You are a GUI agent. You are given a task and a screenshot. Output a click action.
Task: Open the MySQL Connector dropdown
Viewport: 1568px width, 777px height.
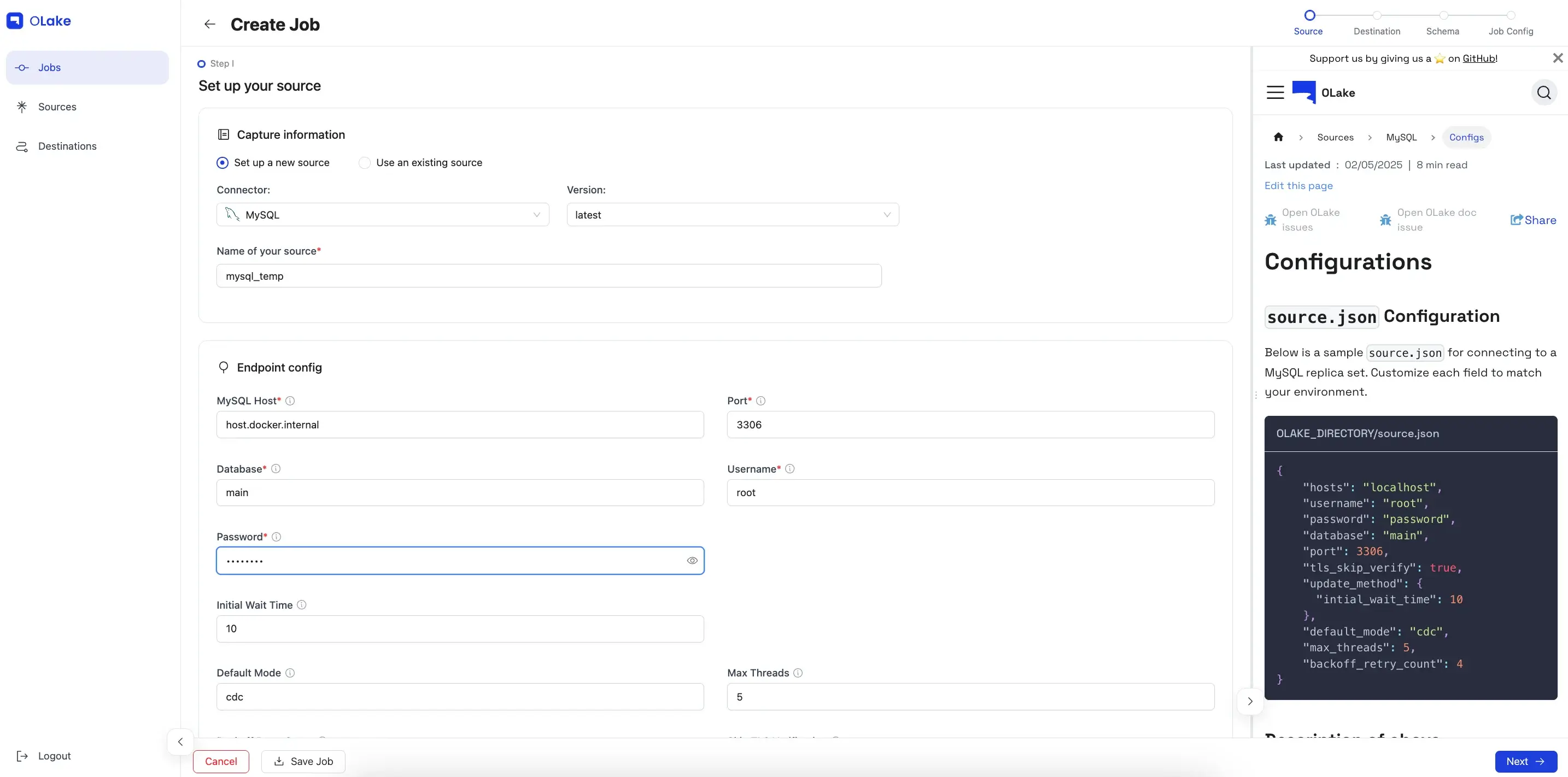pyautogui.click(x=382, y=215)
